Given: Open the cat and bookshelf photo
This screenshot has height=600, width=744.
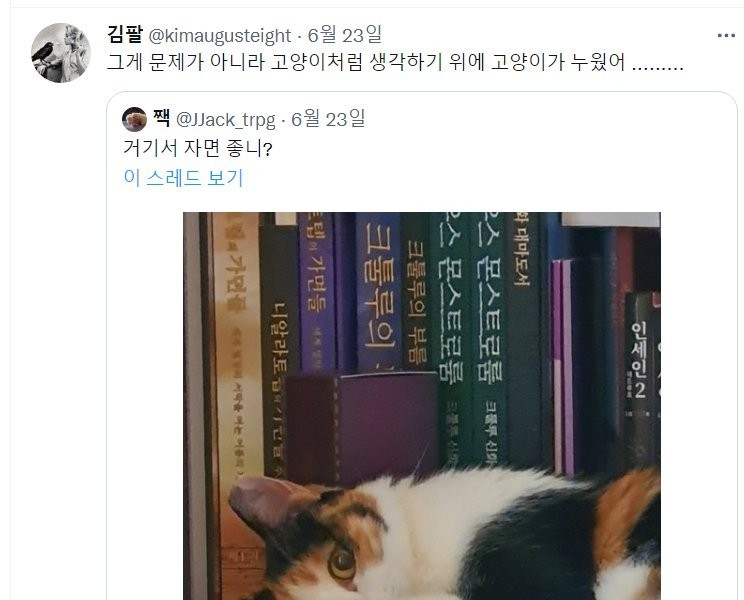Looking at the screenshot, I should coord(422,406).
